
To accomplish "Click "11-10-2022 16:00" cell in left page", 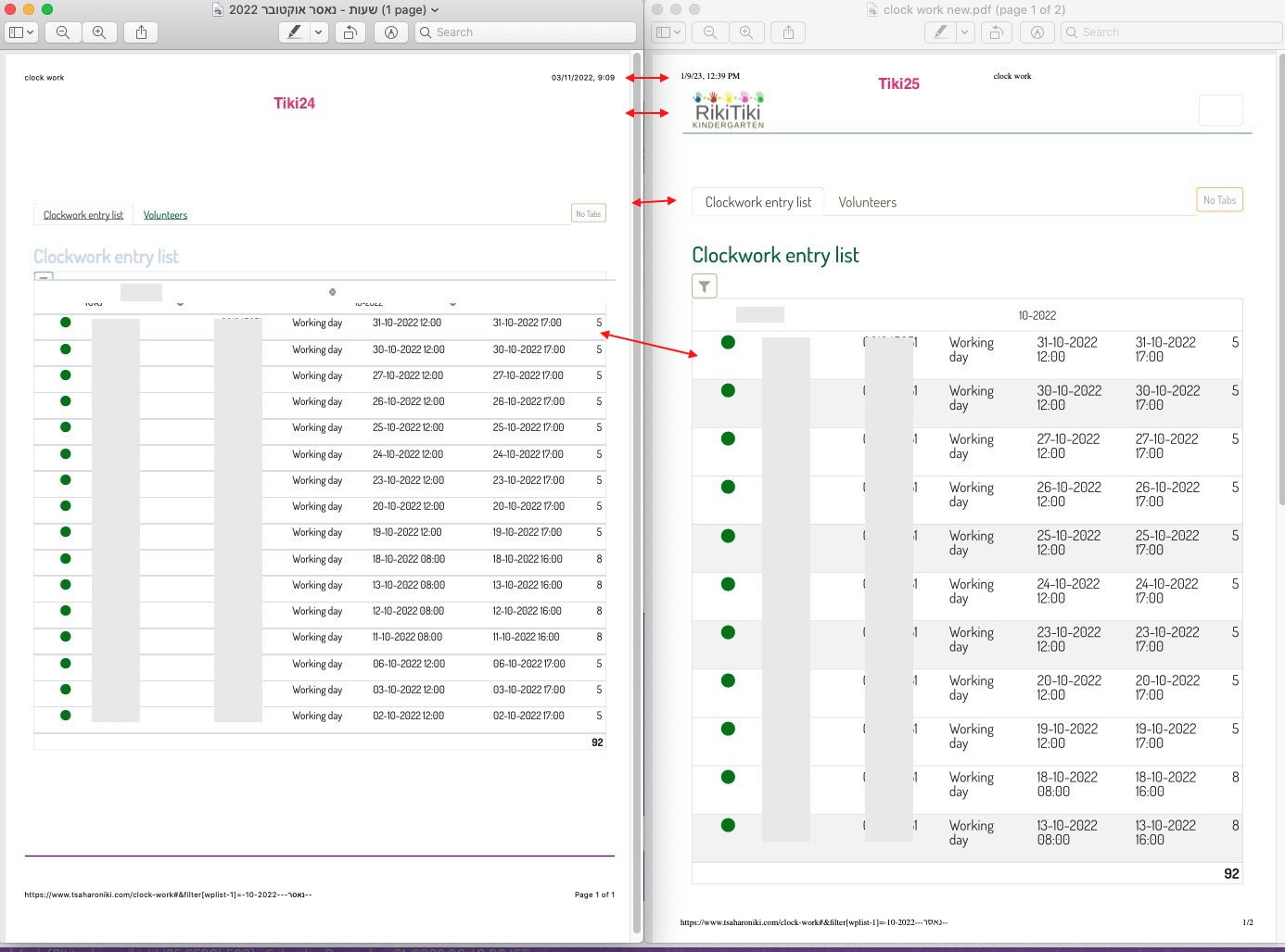I will click(x=526, y=637).
